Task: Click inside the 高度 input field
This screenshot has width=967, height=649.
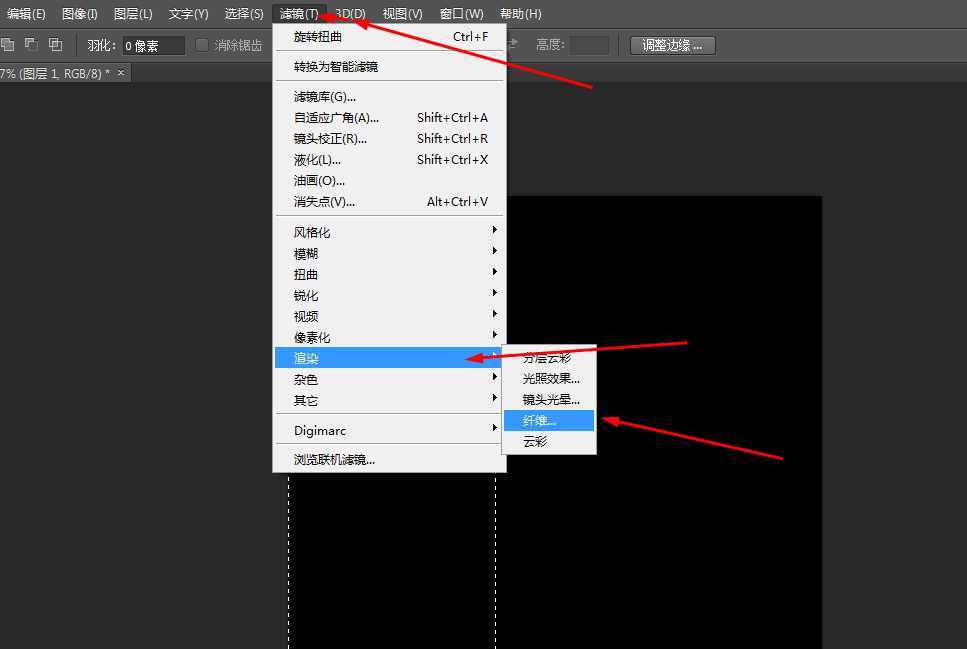Action: 588,45
